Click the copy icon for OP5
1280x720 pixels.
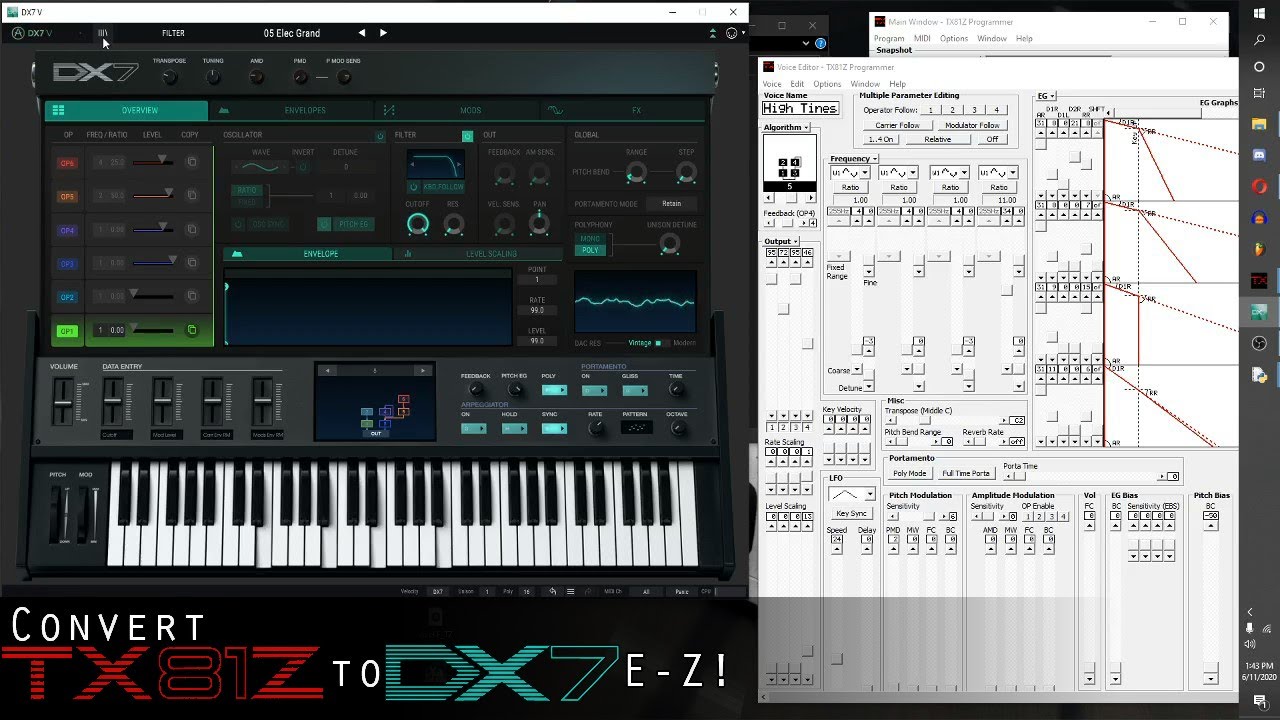(192, 196)
